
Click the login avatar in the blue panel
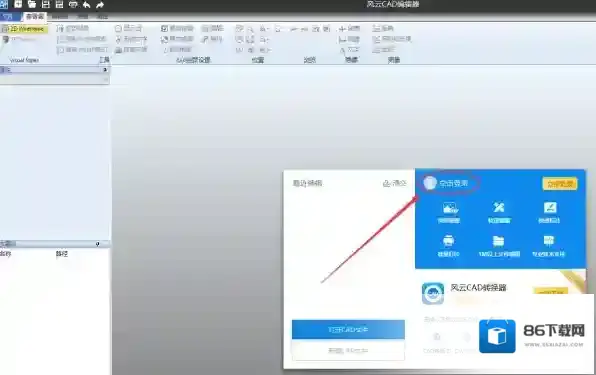[430, 183]
